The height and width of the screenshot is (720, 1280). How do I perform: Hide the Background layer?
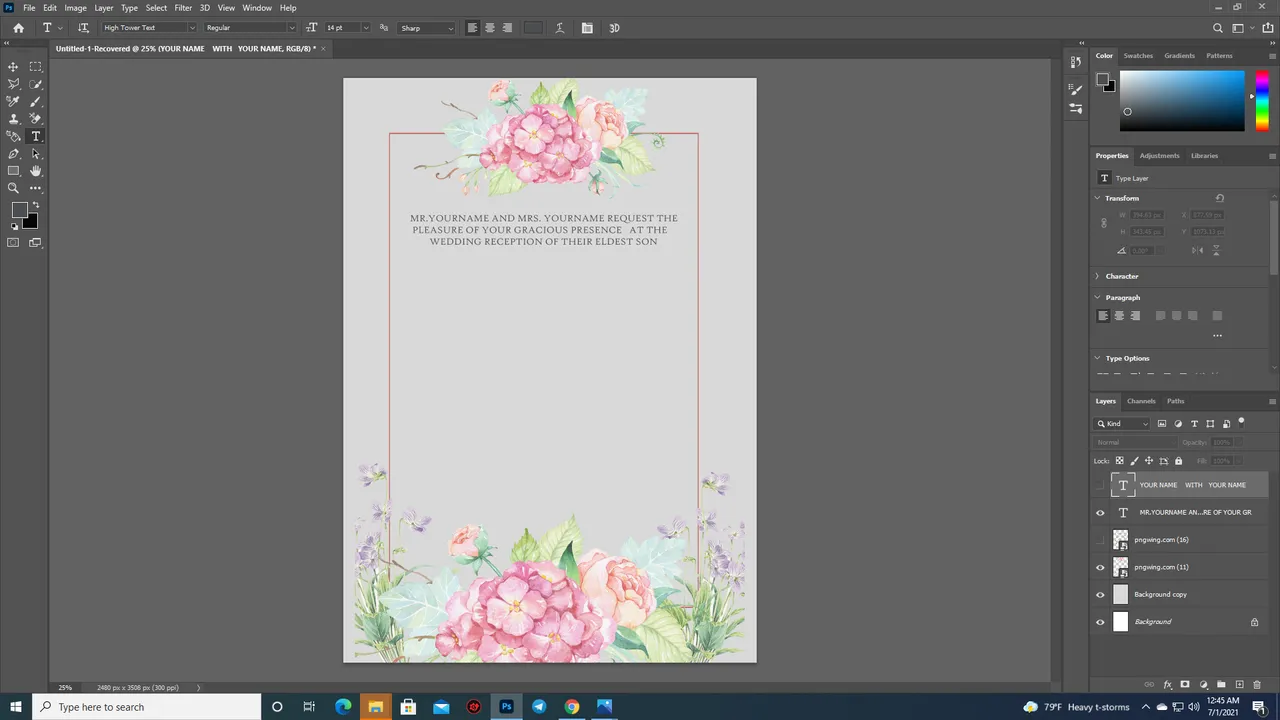pos(1100,622)
